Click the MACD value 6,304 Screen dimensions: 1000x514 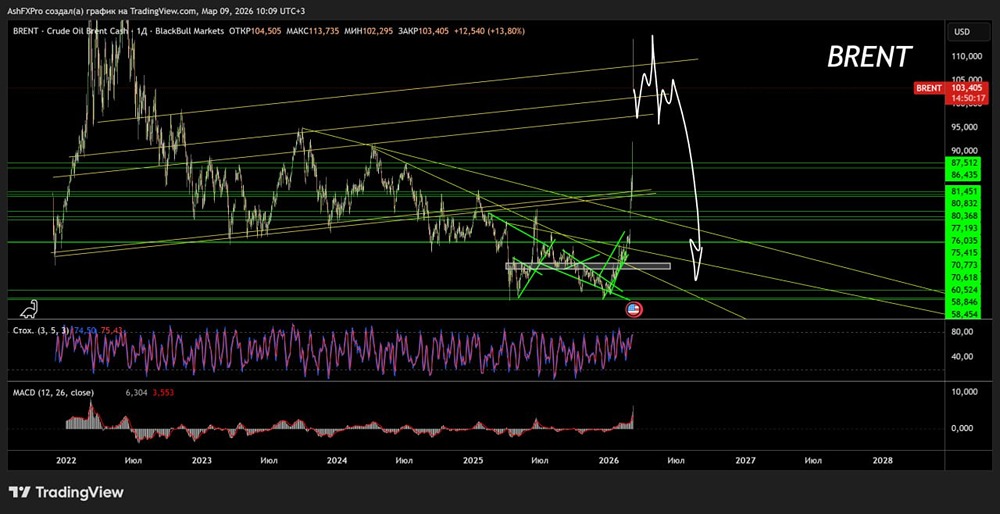click(x=136, y=393)
